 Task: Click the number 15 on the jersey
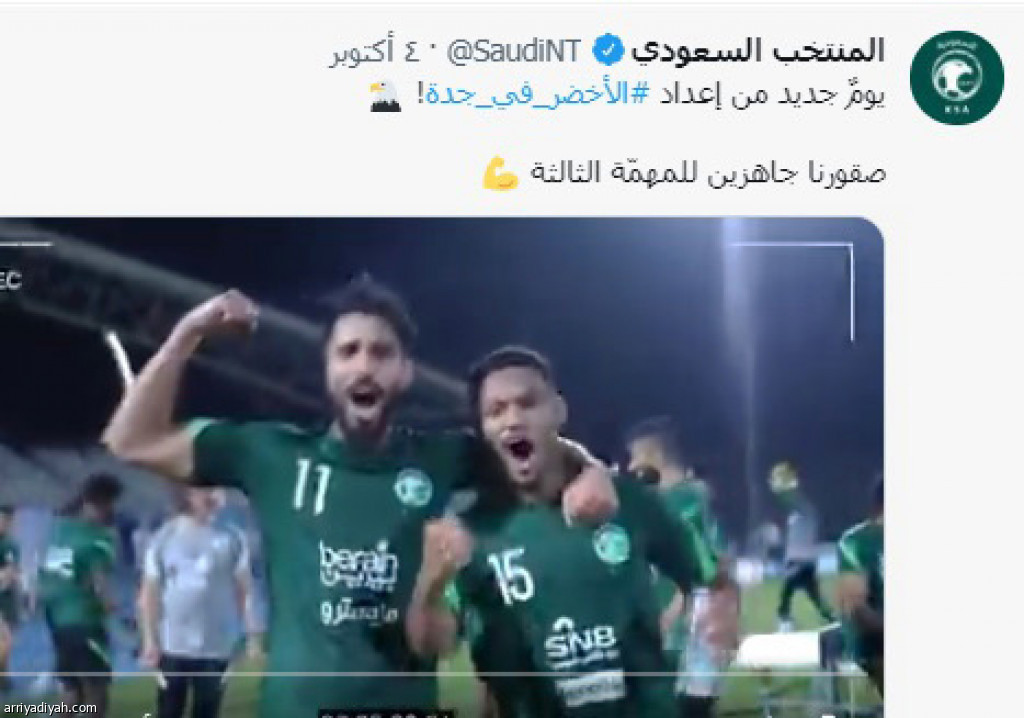pos(511,576)
